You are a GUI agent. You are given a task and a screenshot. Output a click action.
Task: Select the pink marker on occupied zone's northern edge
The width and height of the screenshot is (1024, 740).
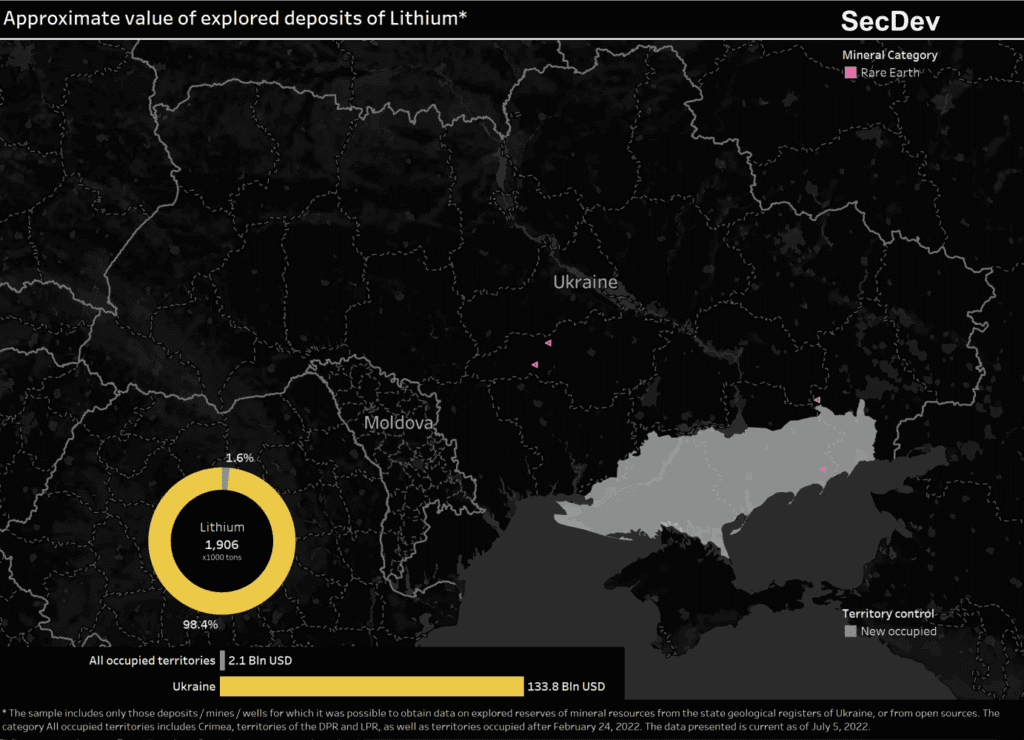(x=817, y=400)
